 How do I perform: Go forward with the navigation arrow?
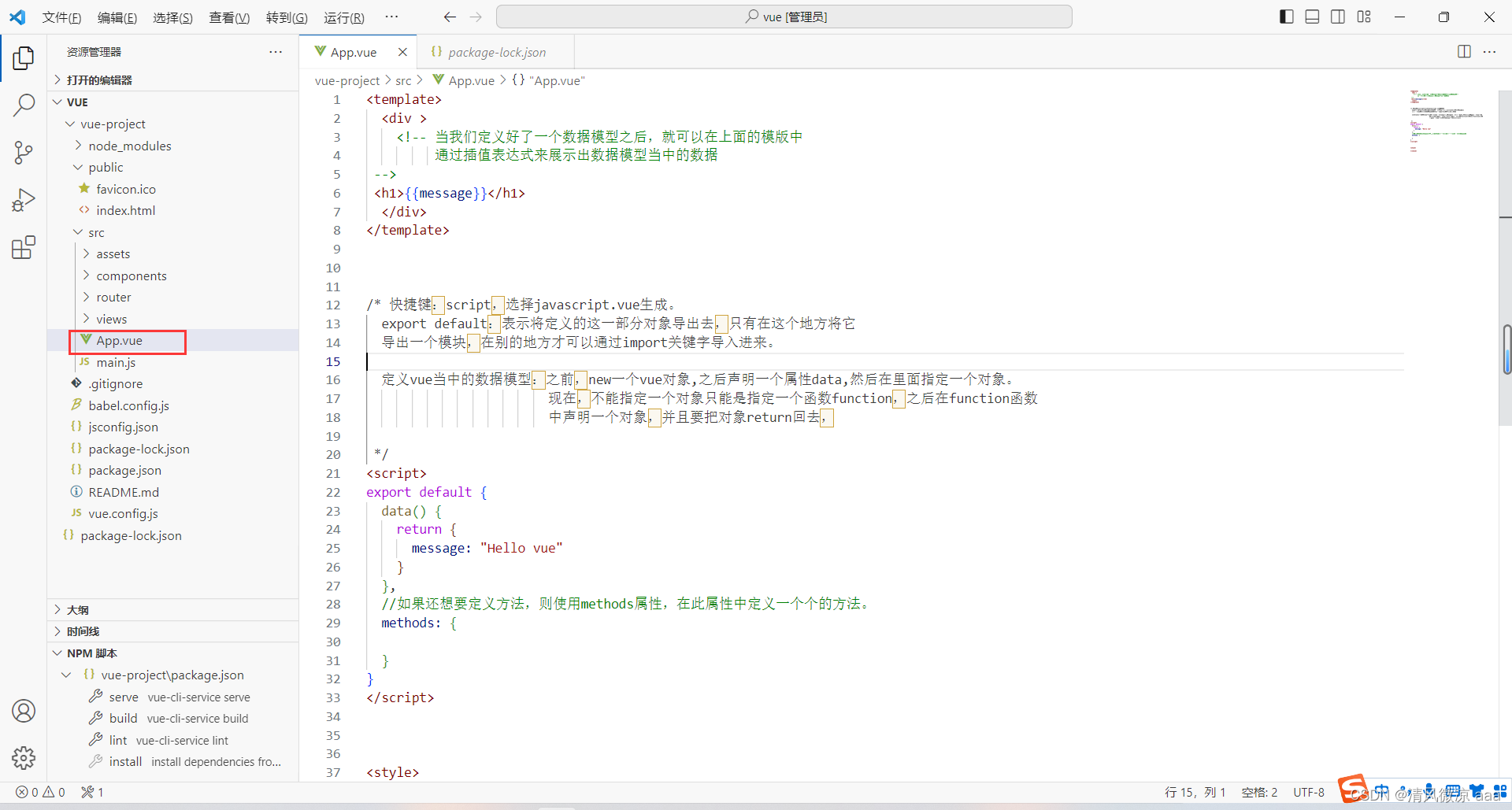(x=476, y=17)
